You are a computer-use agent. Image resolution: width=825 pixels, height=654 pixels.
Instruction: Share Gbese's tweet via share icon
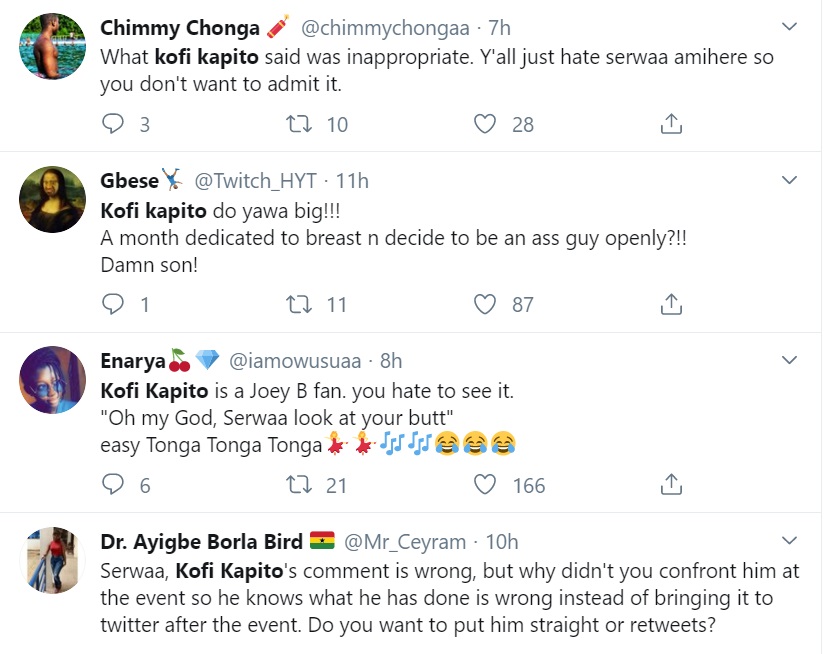point(672,304)
